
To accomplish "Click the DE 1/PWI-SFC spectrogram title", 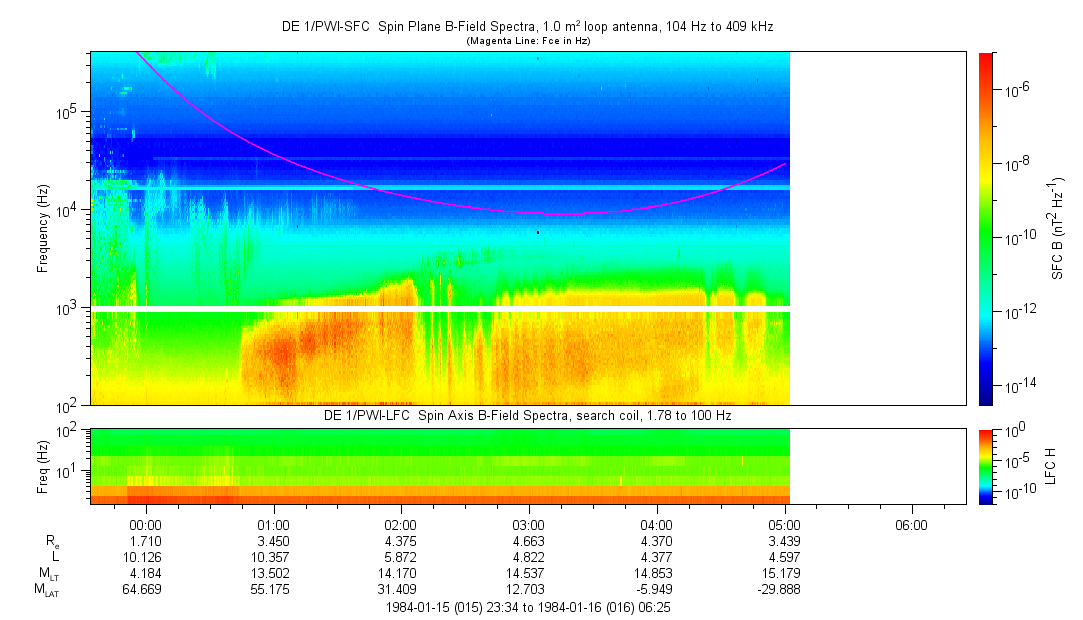I will coord(527,27).
